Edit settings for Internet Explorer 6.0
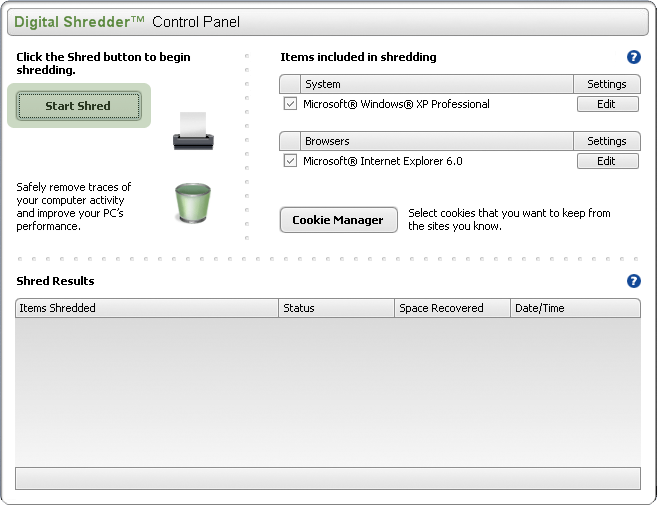Screen dimensions: 658x505 point(606,161)
